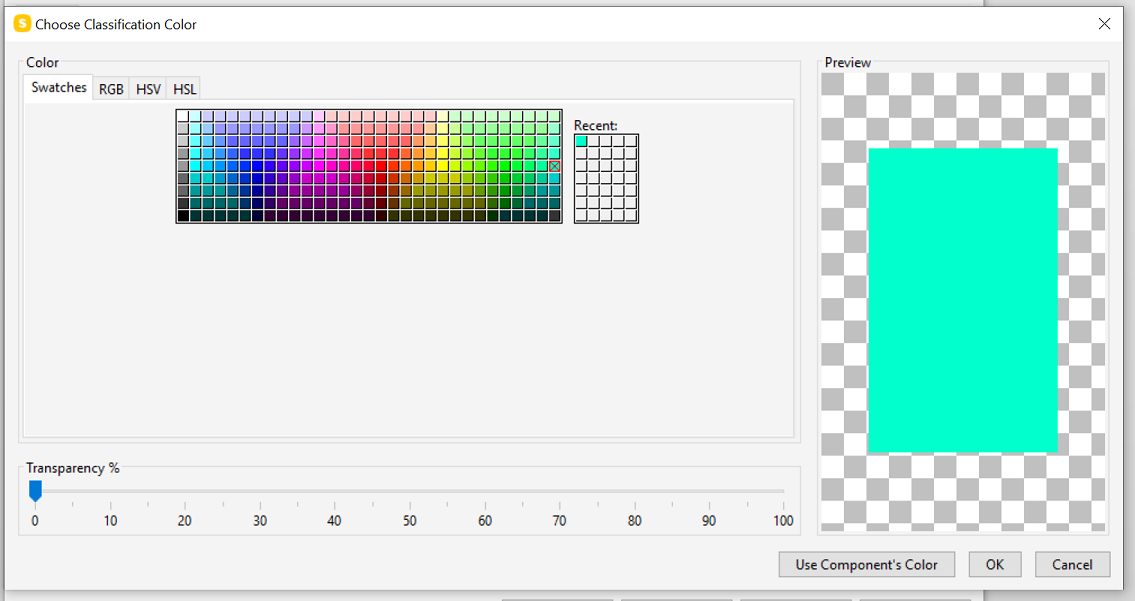Click the "Recent:" label

596,125
